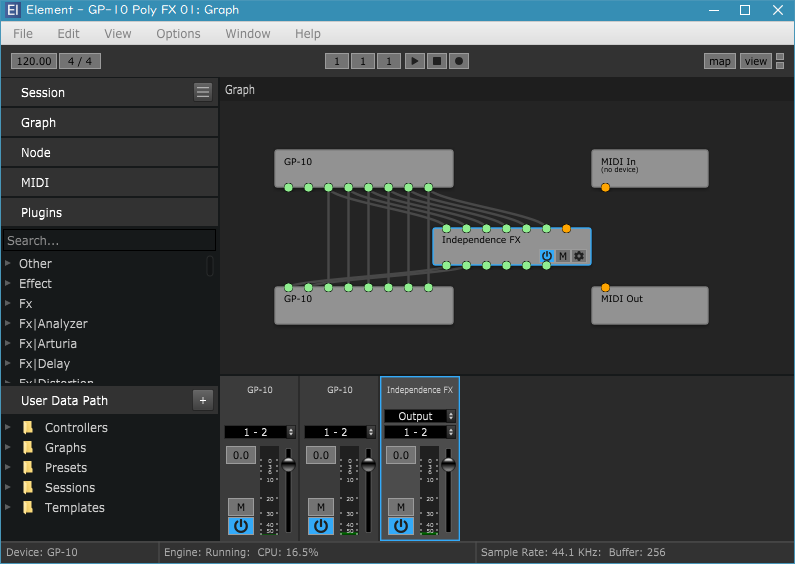795x564 pixels.
Task: Click first green output port of top GP-10
Action: coord(288,188)
